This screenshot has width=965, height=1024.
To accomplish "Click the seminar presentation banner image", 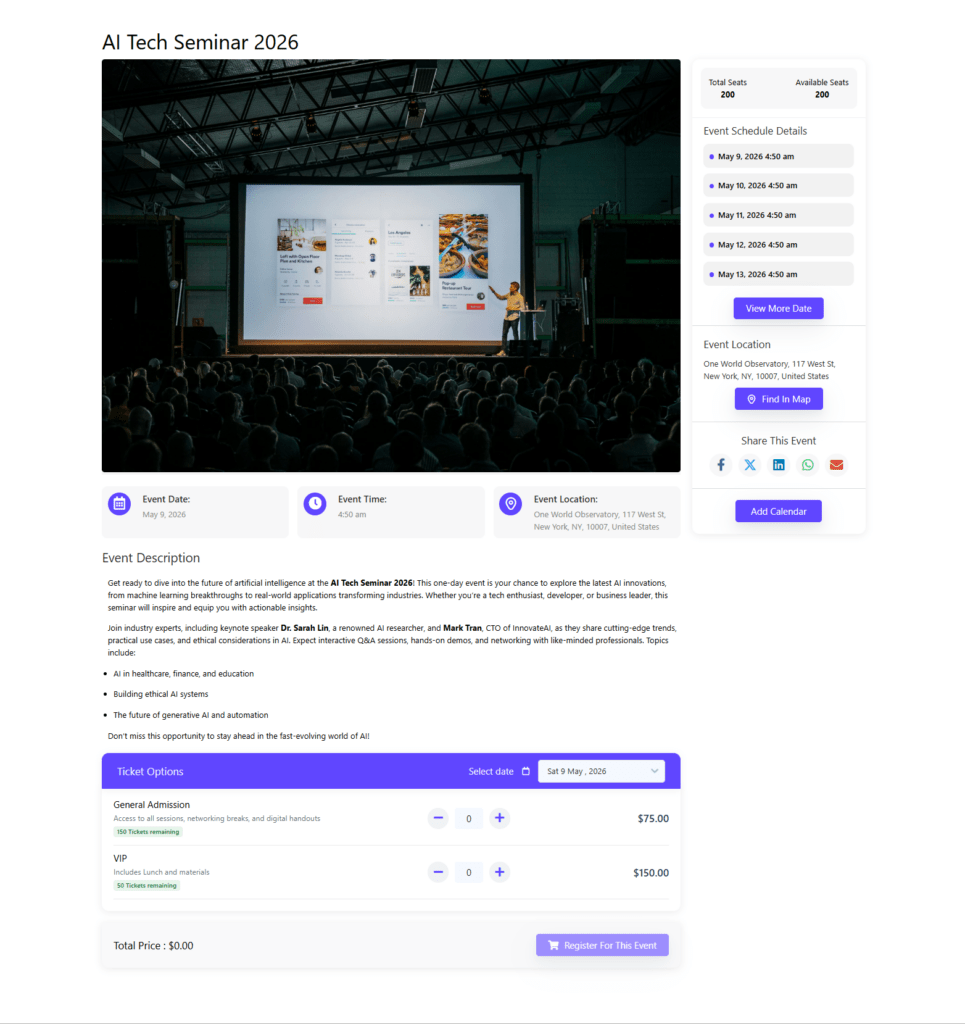I will pyautogui.click(x=391, y=266).
